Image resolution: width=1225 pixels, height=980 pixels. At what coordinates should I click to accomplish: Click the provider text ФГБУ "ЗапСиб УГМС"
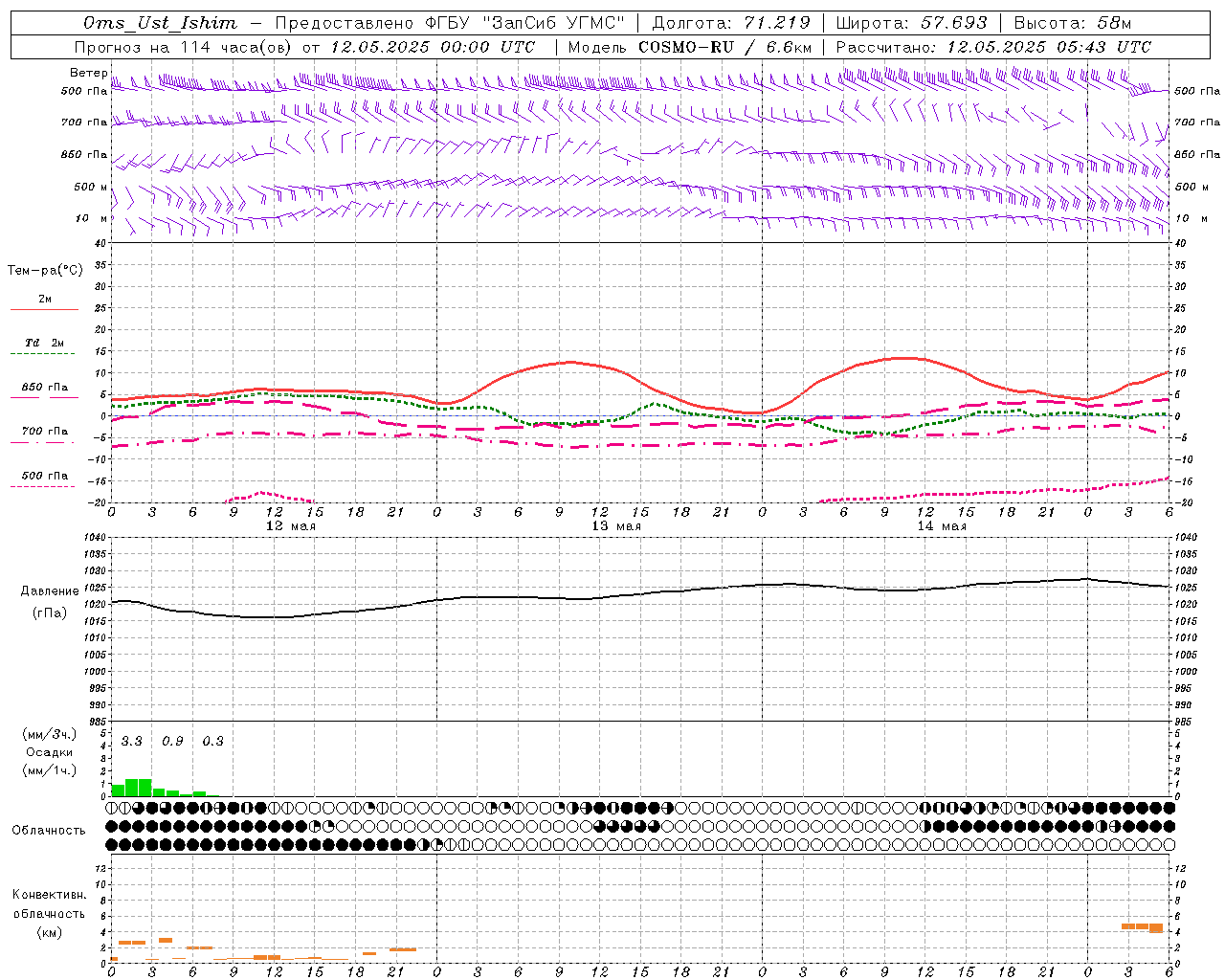click(x=523, y=23)
